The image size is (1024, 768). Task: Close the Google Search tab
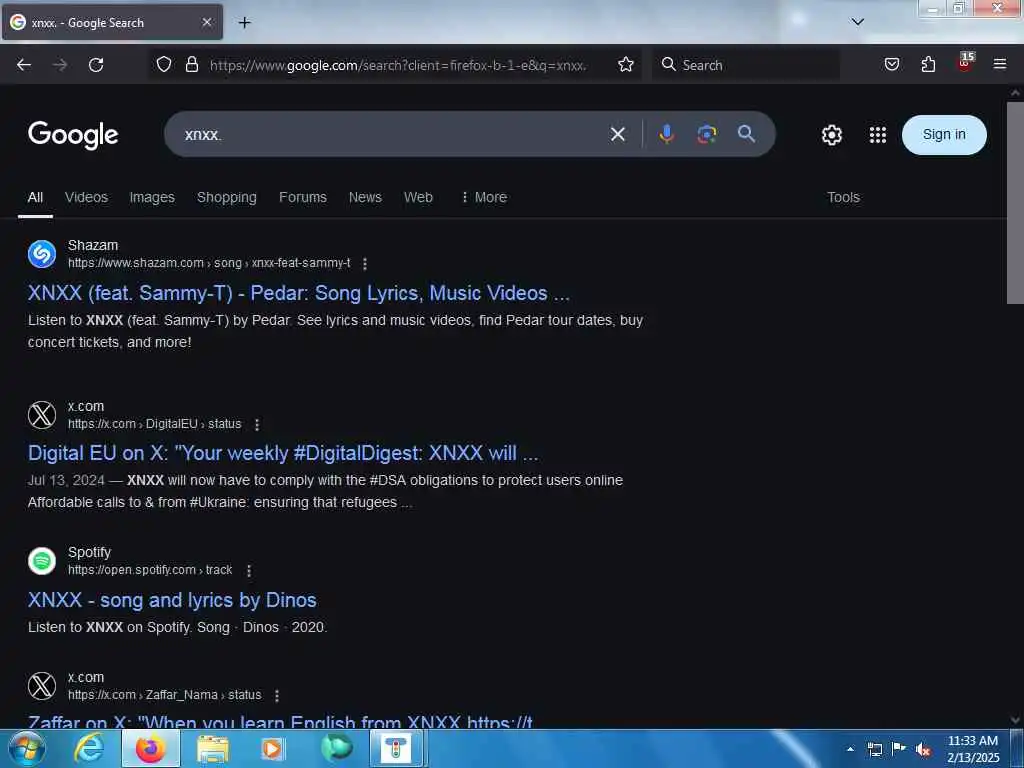pos(206,22)
